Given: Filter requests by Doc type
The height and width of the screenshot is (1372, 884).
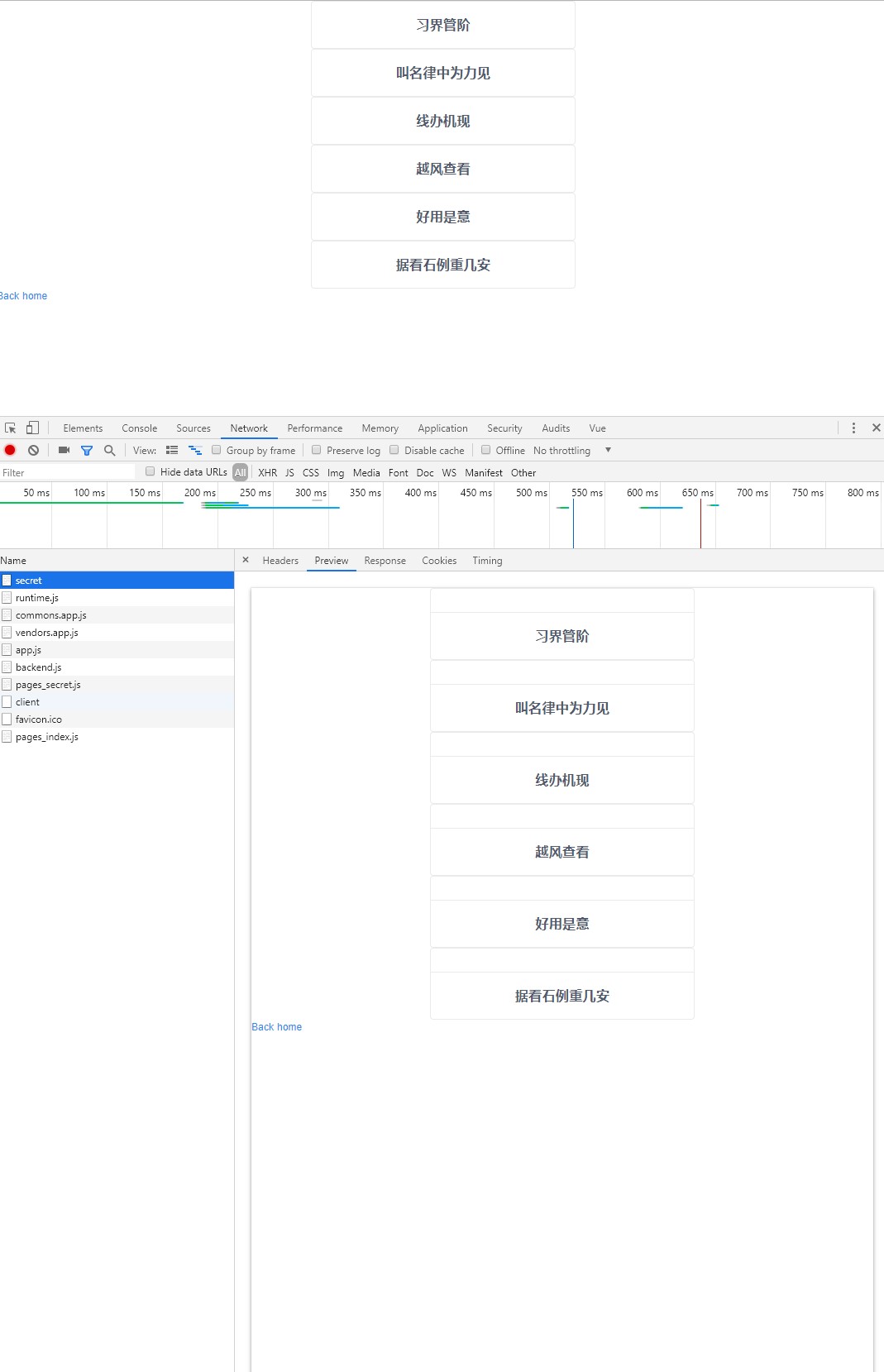Looking at the screenshot, I should (425, 473).
